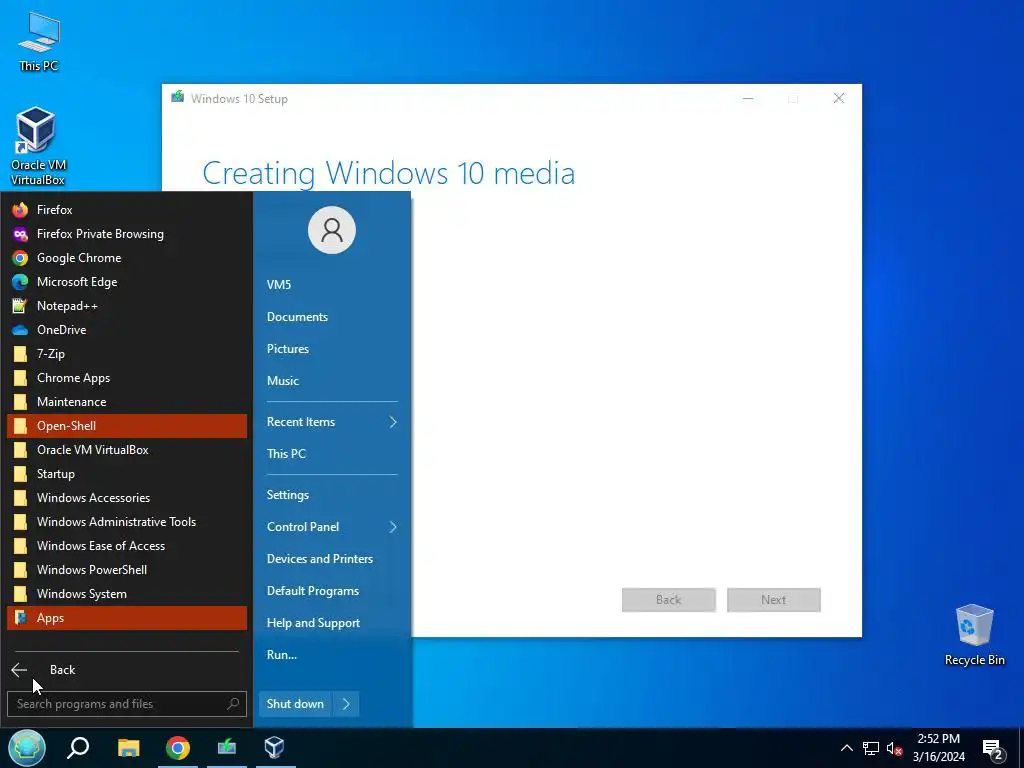This screenshot has width=1024, height=768.
Task: Go Back to the main Start menu
Action: pyautogui.click(x=127, y=669)
